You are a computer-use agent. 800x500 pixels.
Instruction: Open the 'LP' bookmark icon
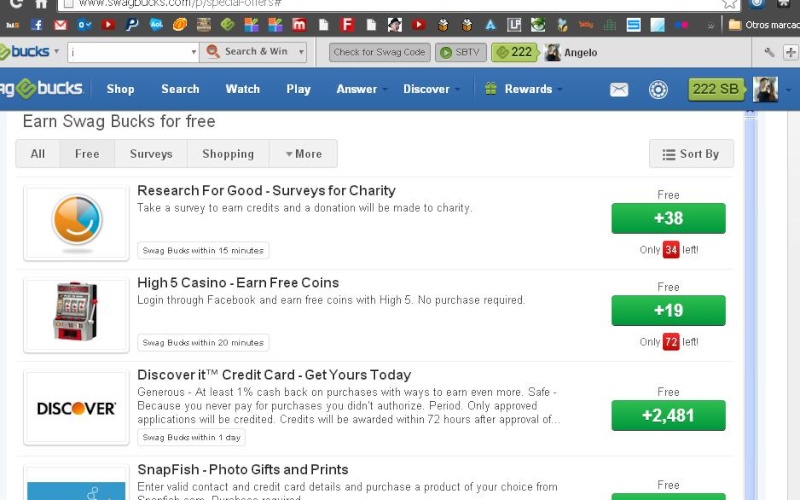point(514,24)
